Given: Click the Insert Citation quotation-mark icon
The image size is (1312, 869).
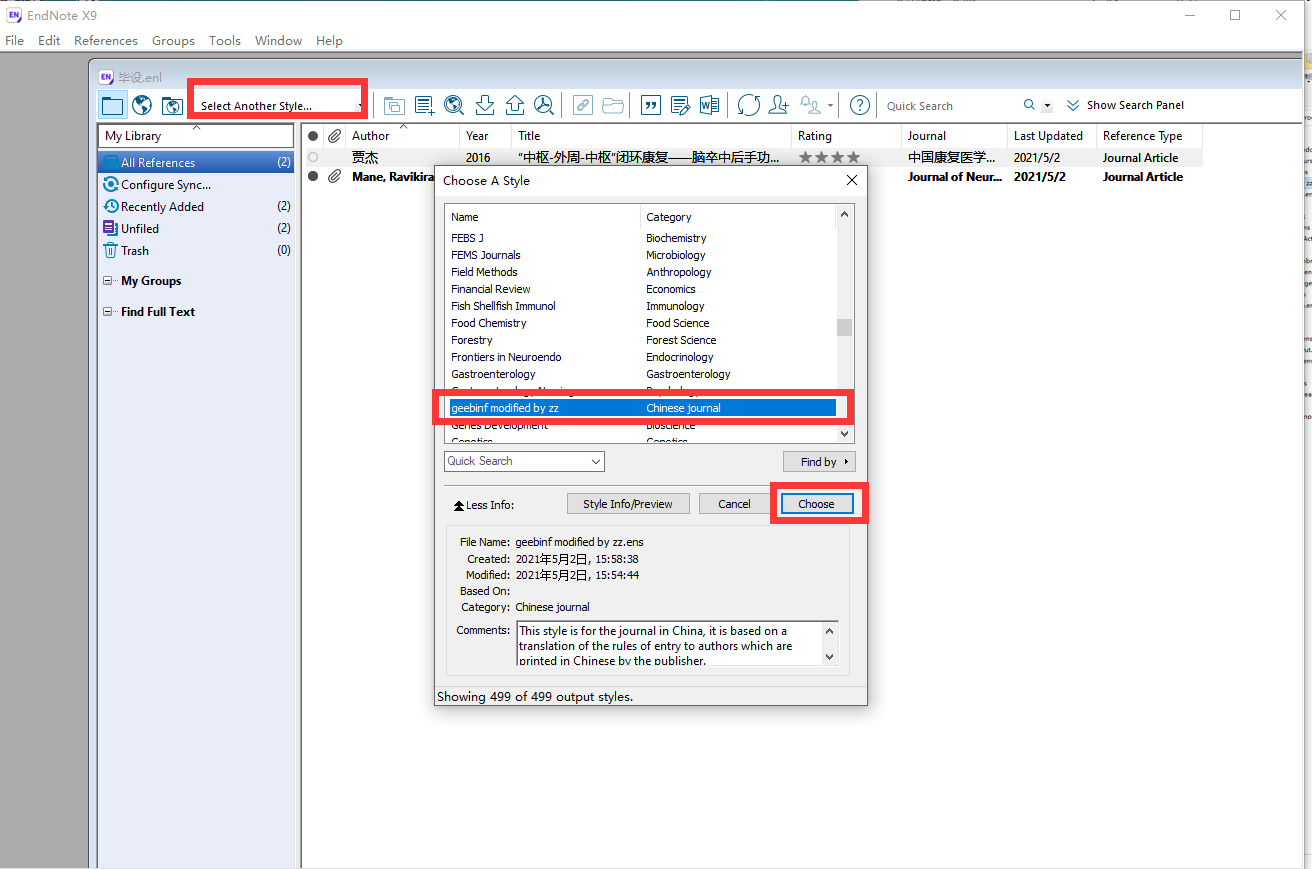Looking at the screenshot, I should tap(650, 105).
